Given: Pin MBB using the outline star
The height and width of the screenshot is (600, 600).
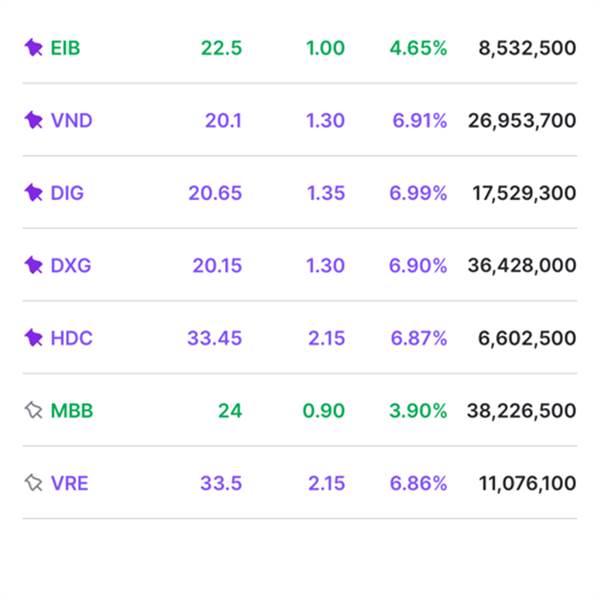Looking at the screenshot, I should (x=33, y=410).
